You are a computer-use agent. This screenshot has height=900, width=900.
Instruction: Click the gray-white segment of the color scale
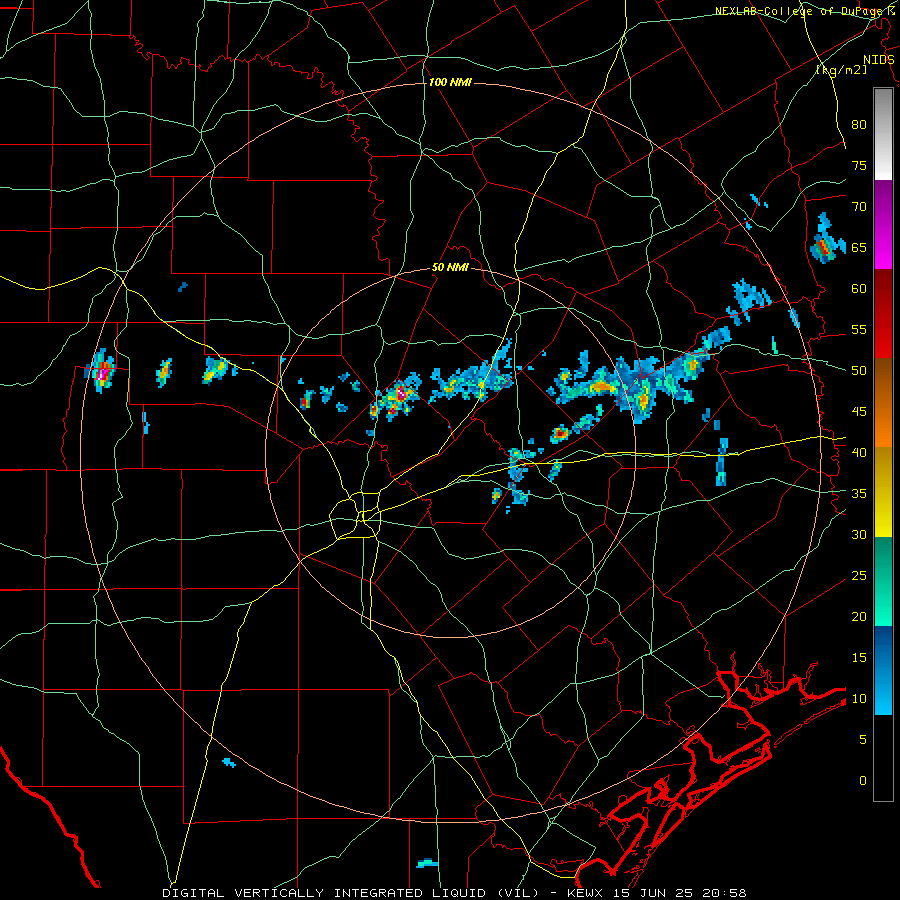(883, 134)
